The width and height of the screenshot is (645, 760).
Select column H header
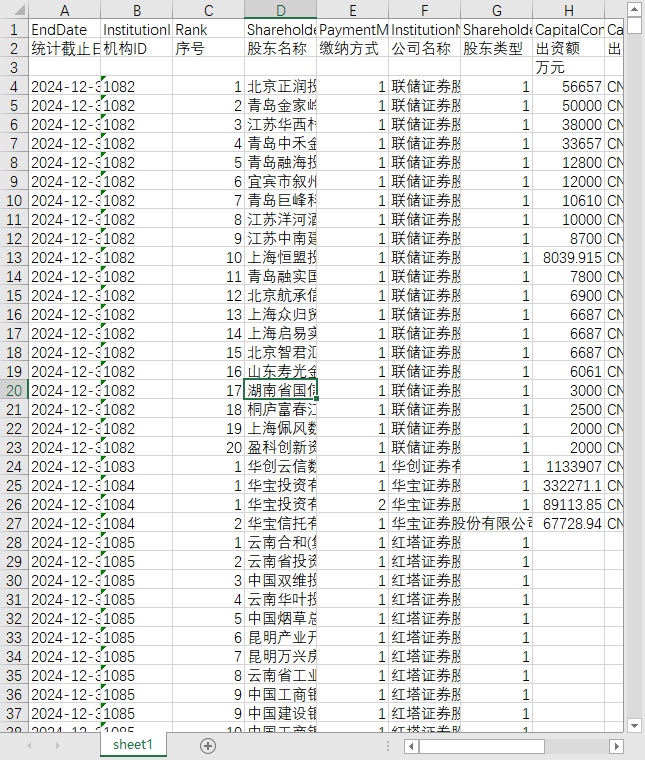point(568,10)
